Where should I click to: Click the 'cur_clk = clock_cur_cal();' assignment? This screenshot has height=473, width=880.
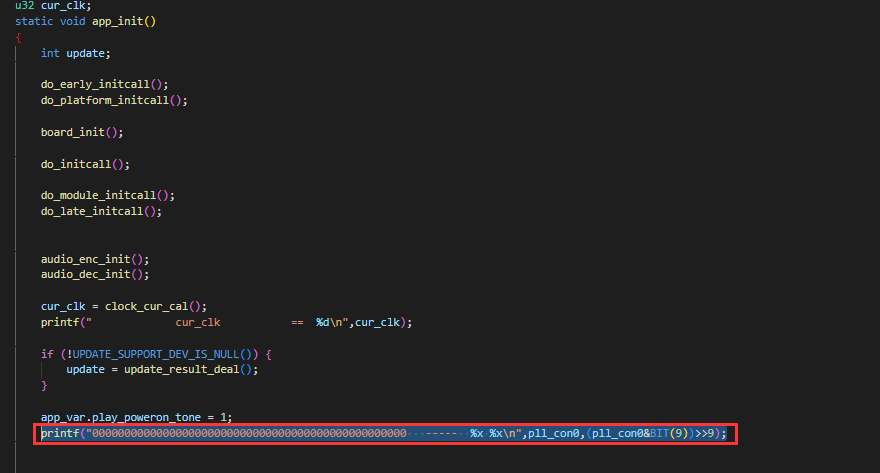click(x=123, y=306)
